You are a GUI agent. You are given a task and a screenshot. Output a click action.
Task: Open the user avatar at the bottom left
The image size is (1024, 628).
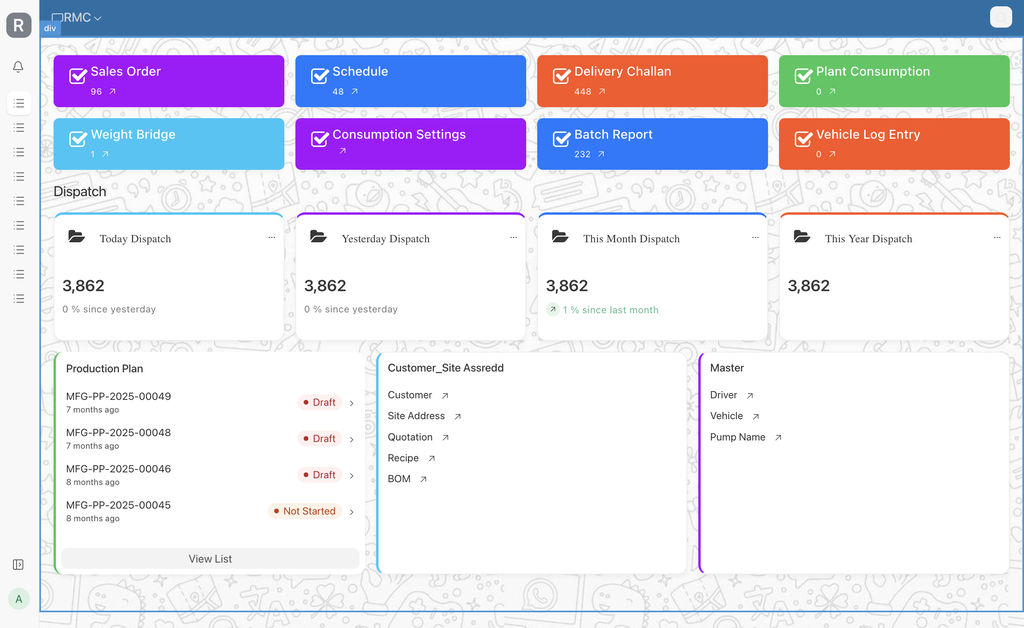pyautogui.click(x=18, y=598)
